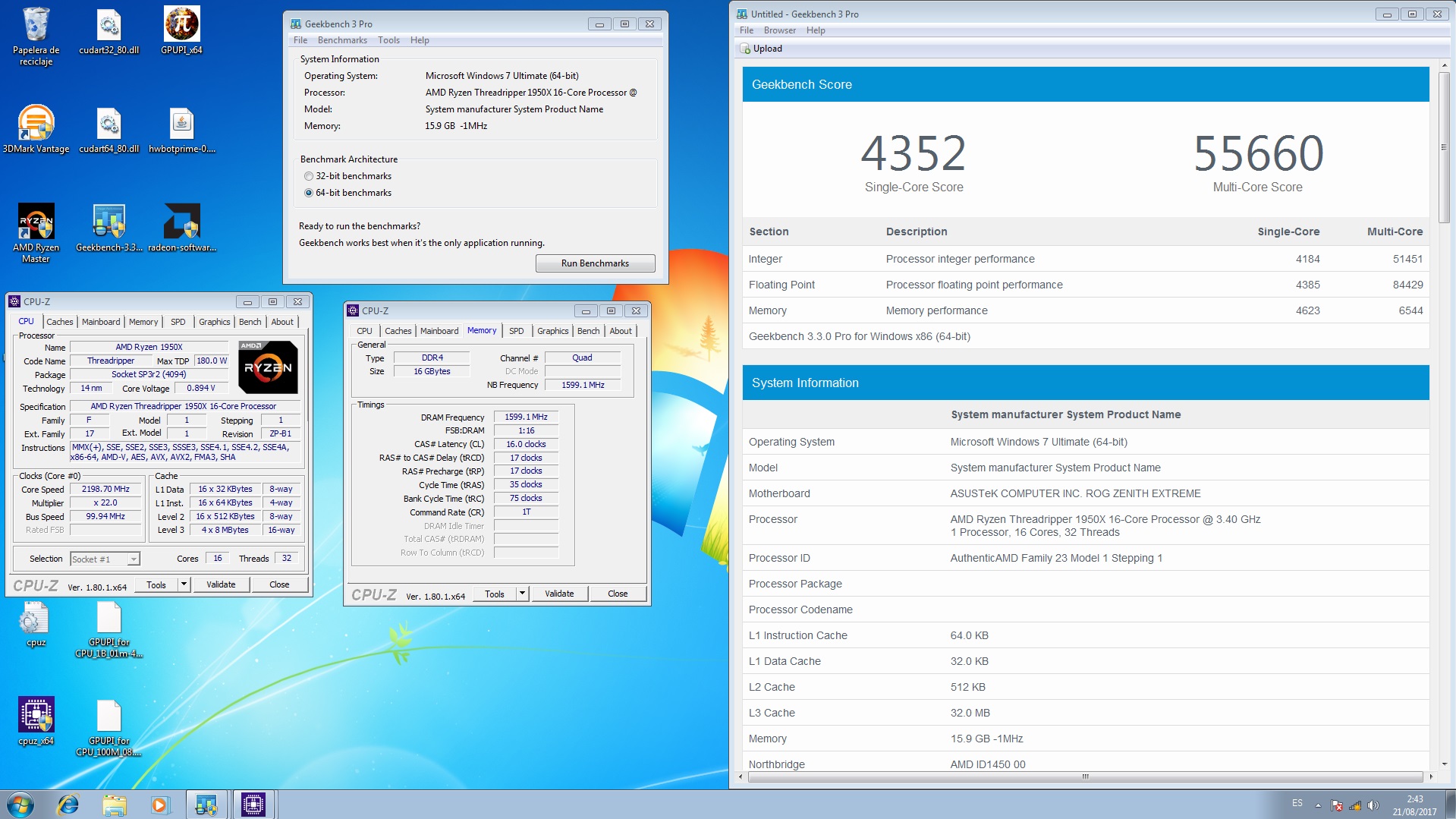Click scrollbar down arrow in Geekbench results
Image resolution: width=1456 pixels, height=819 pixels.
pyautogui.click(x=1444, y=764)
